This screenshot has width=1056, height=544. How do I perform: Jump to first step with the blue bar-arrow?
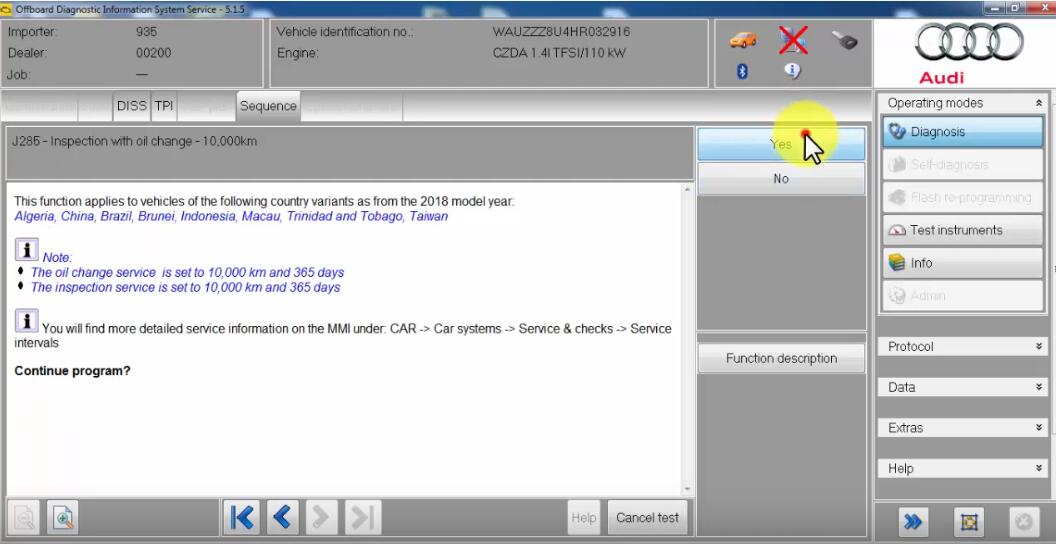pos(242,517)
